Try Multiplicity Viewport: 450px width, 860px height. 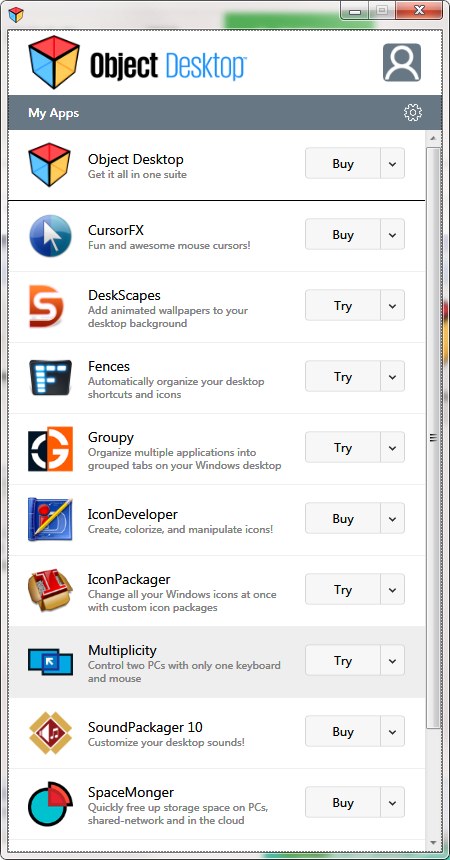pos(343,660)
